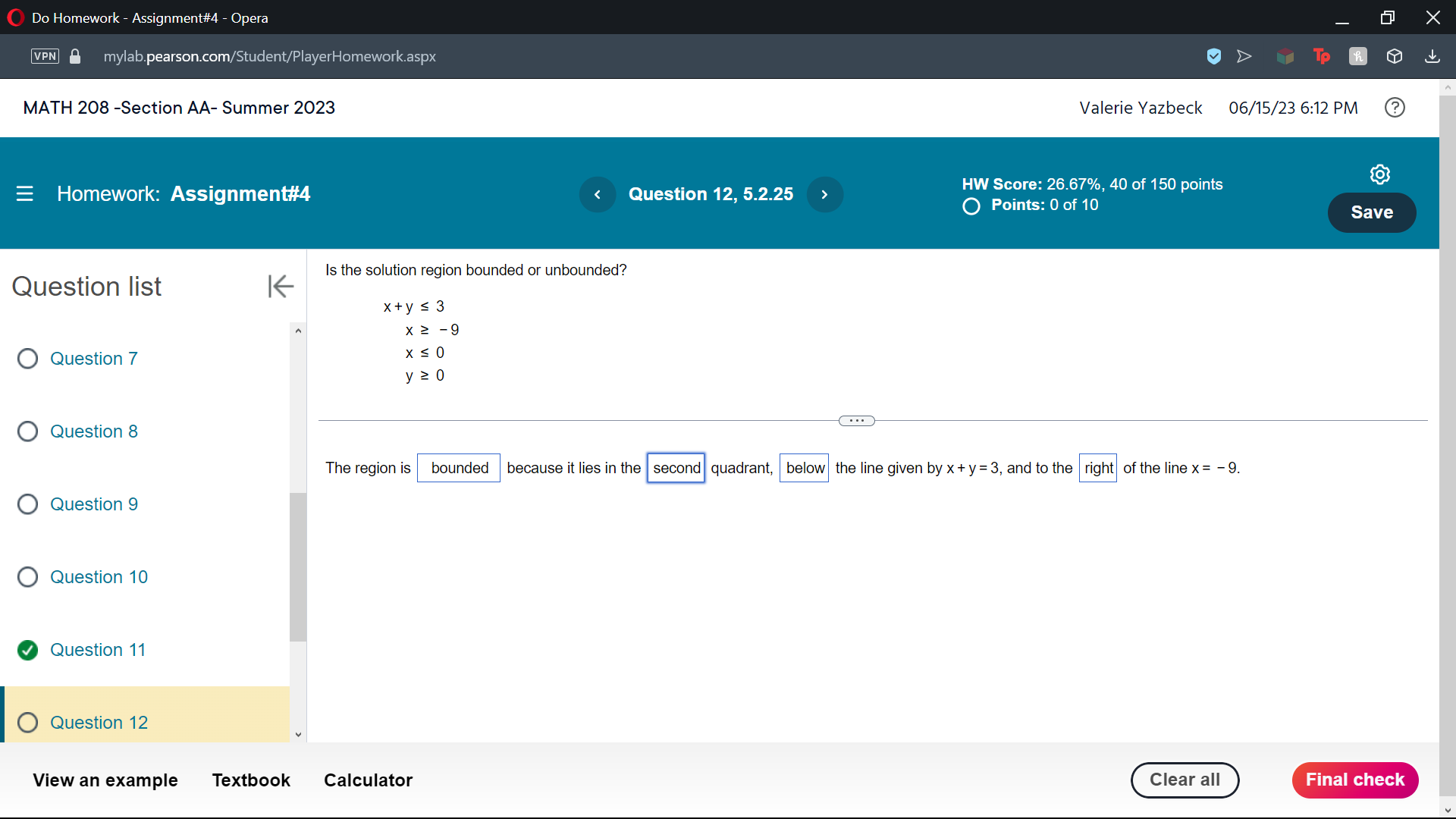
Task: Open homework settings via the gear icon
Action: [1379, 174]
